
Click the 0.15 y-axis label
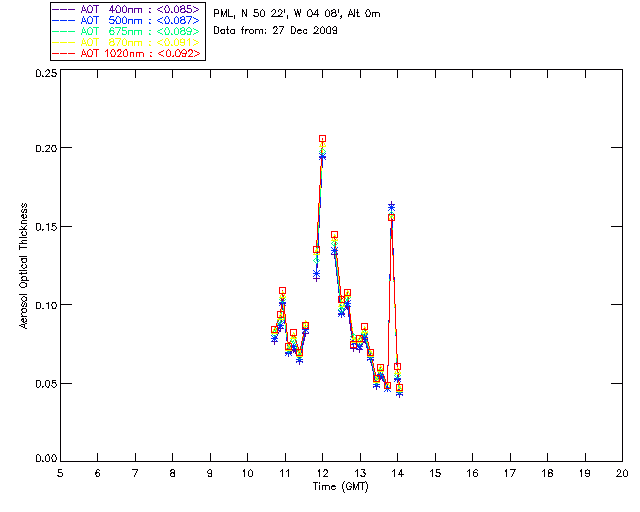(46, 226)
